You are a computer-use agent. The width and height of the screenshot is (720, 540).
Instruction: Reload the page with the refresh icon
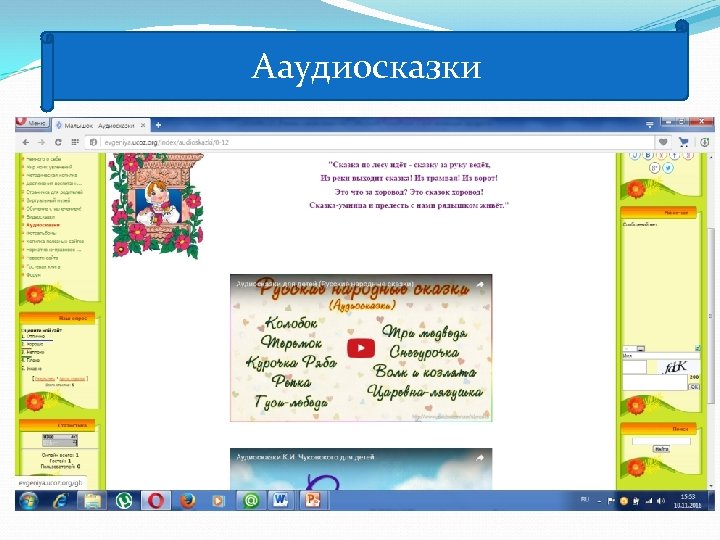pyautogui.click(x=58, y=142)
